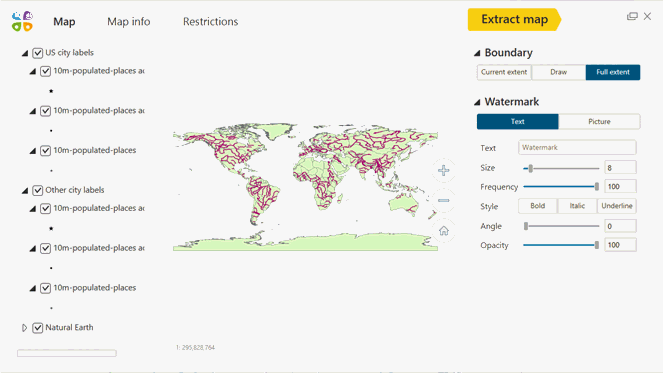Expand the Natural Earth layer group
The image size is (663, 373).
(25, 328)
